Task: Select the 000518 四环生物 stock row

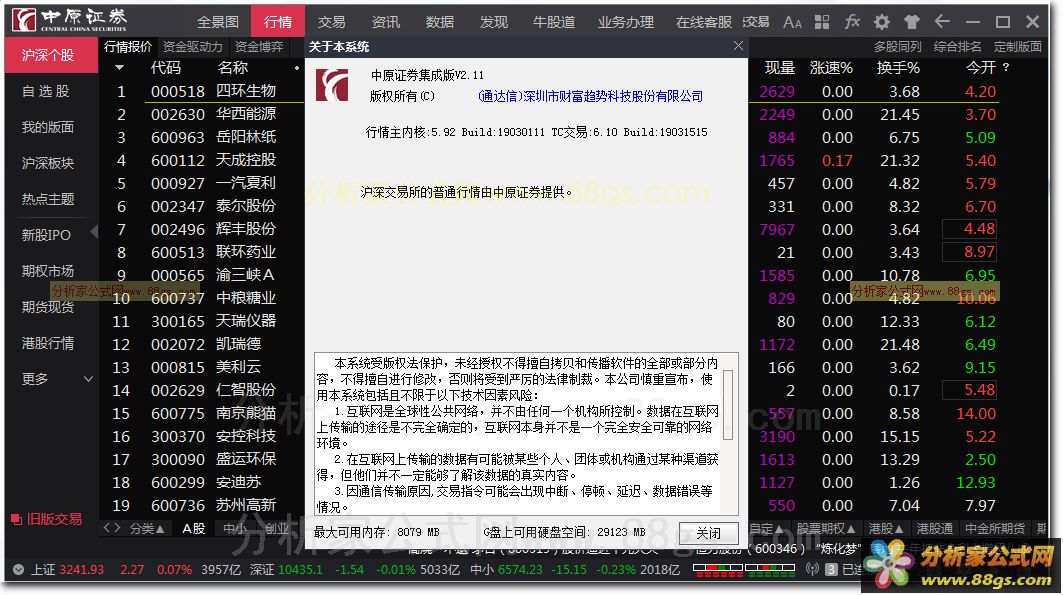Action: 203,91
